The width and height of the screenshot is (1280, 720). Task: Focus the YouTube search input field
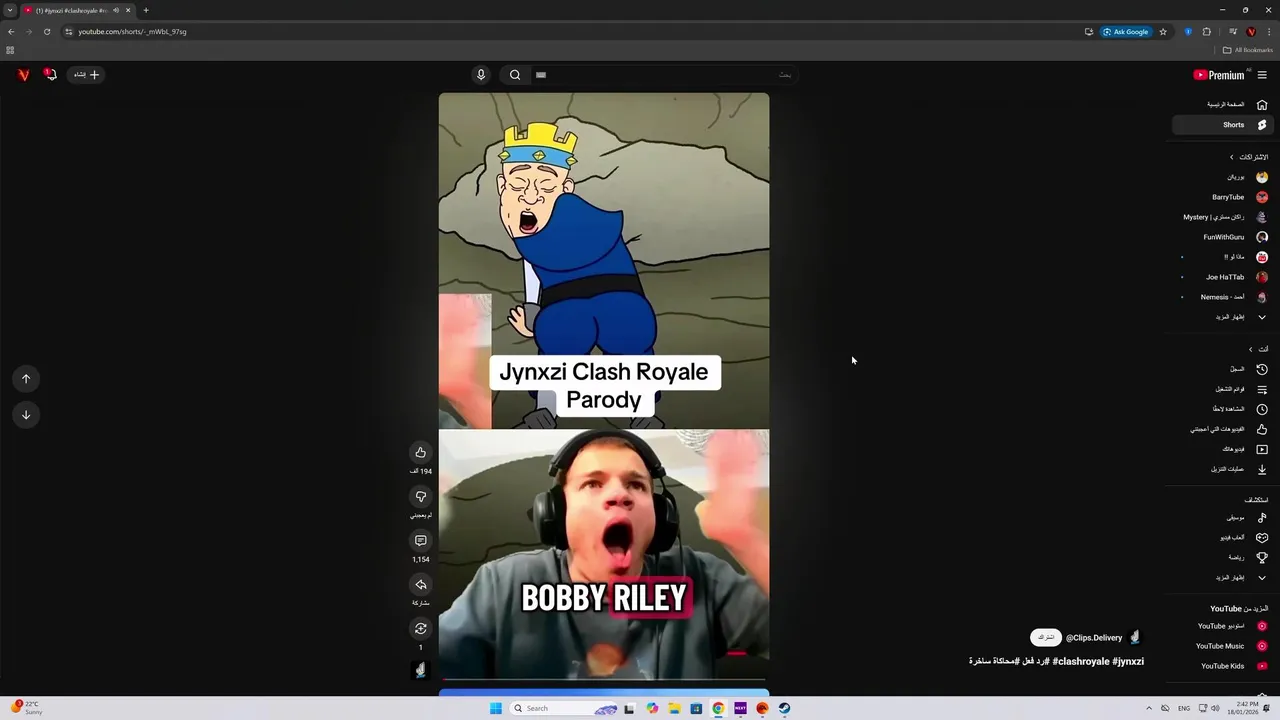pyautogui.click(x=664, y=74)
